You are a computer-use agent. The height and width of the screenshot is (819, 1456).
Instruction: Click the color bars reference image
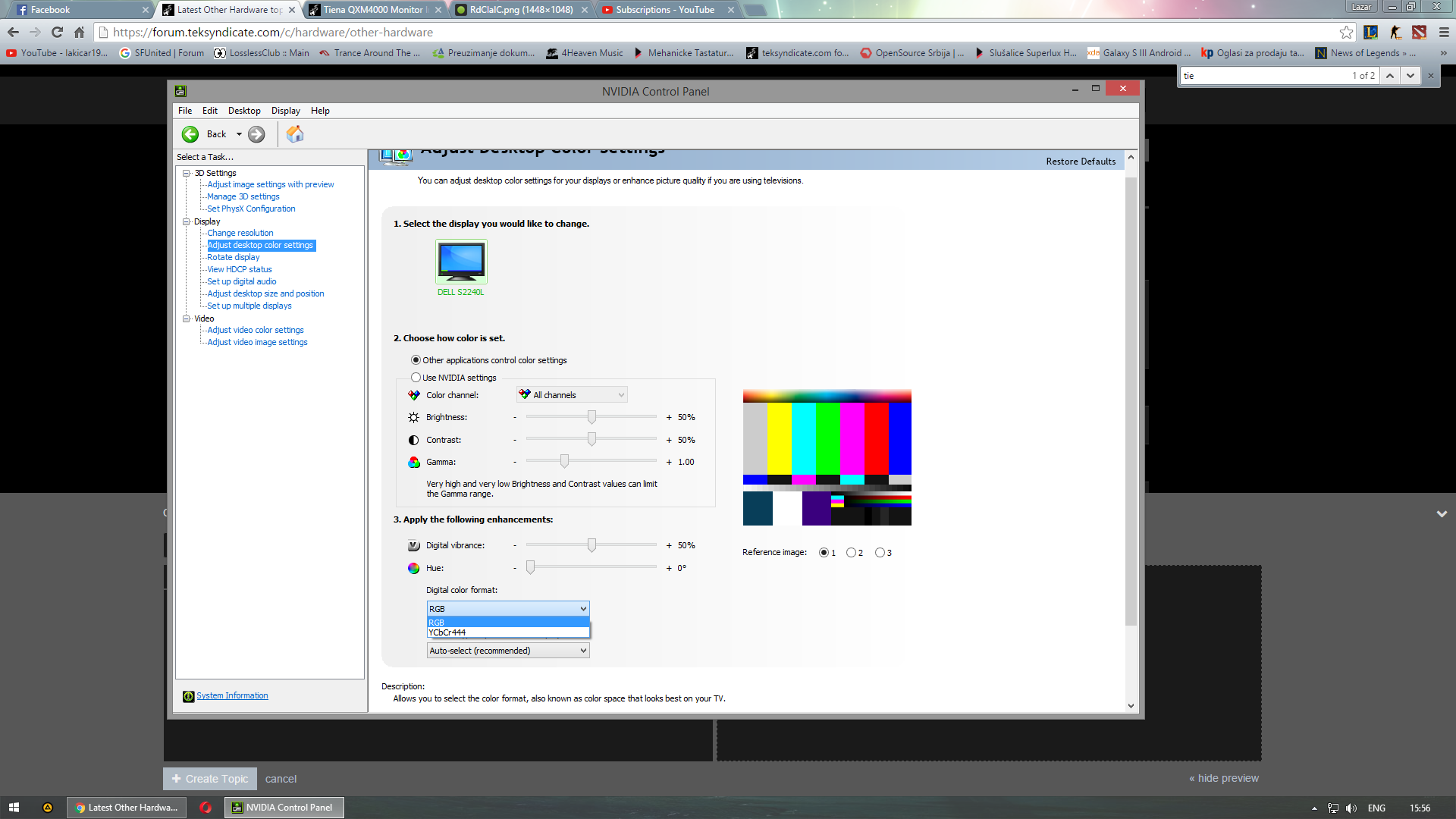pyautogui.click(x=827, y=457)
